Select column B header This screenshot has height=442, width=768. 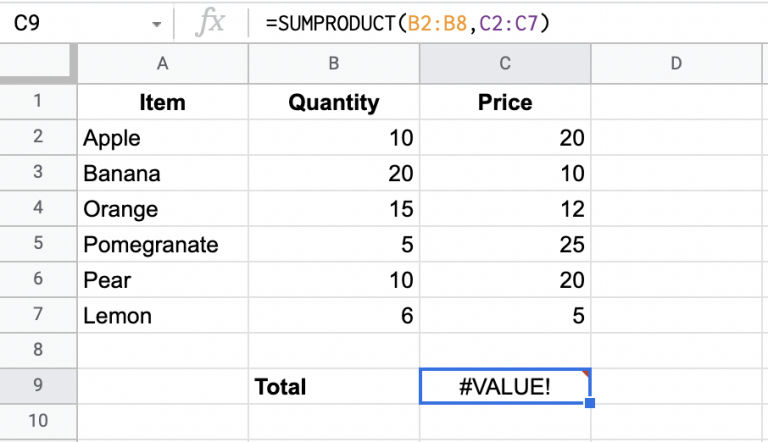point(334,64)
